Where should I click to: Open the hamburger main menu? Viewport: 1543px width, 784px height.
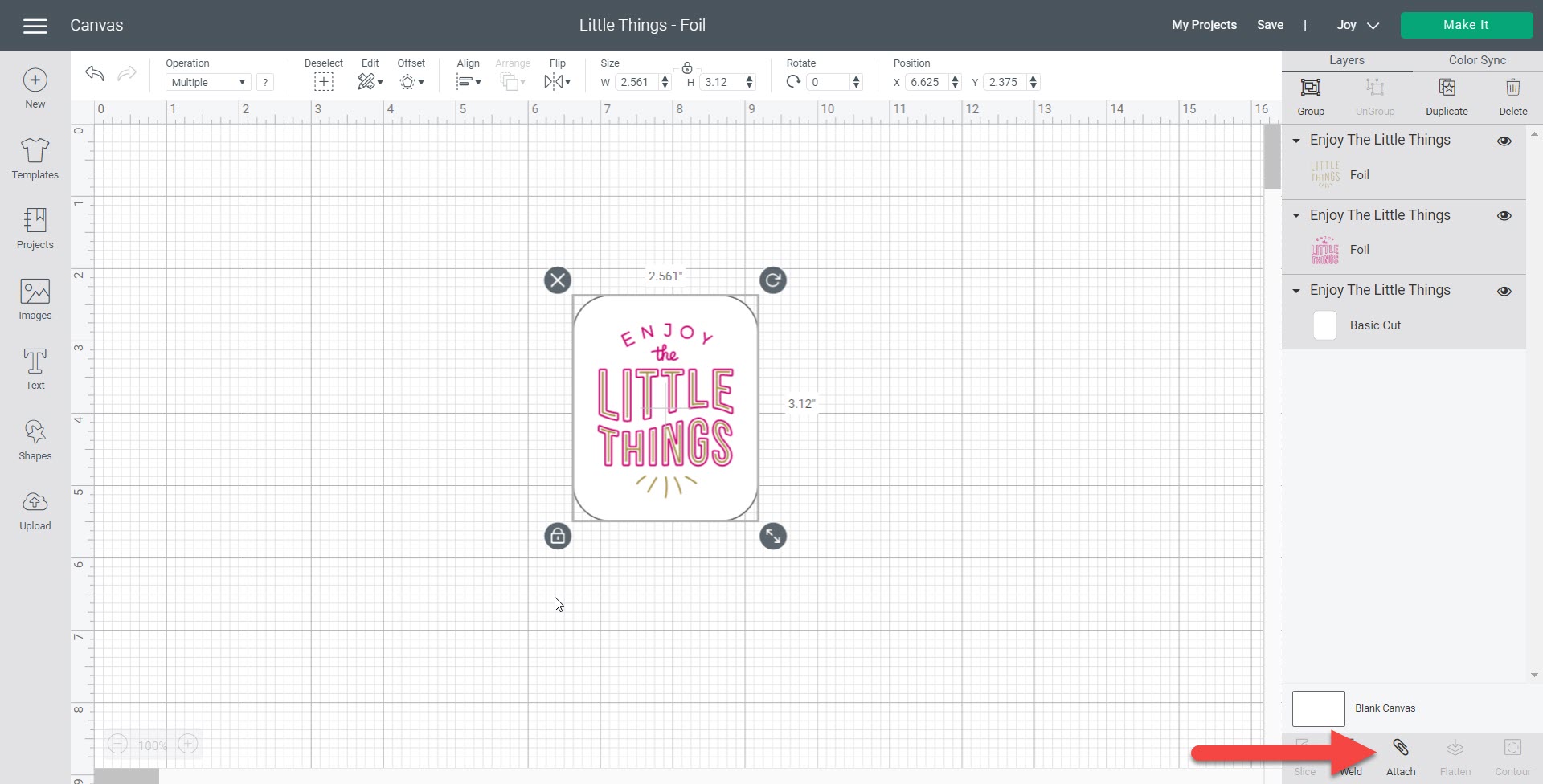[35, 26]
